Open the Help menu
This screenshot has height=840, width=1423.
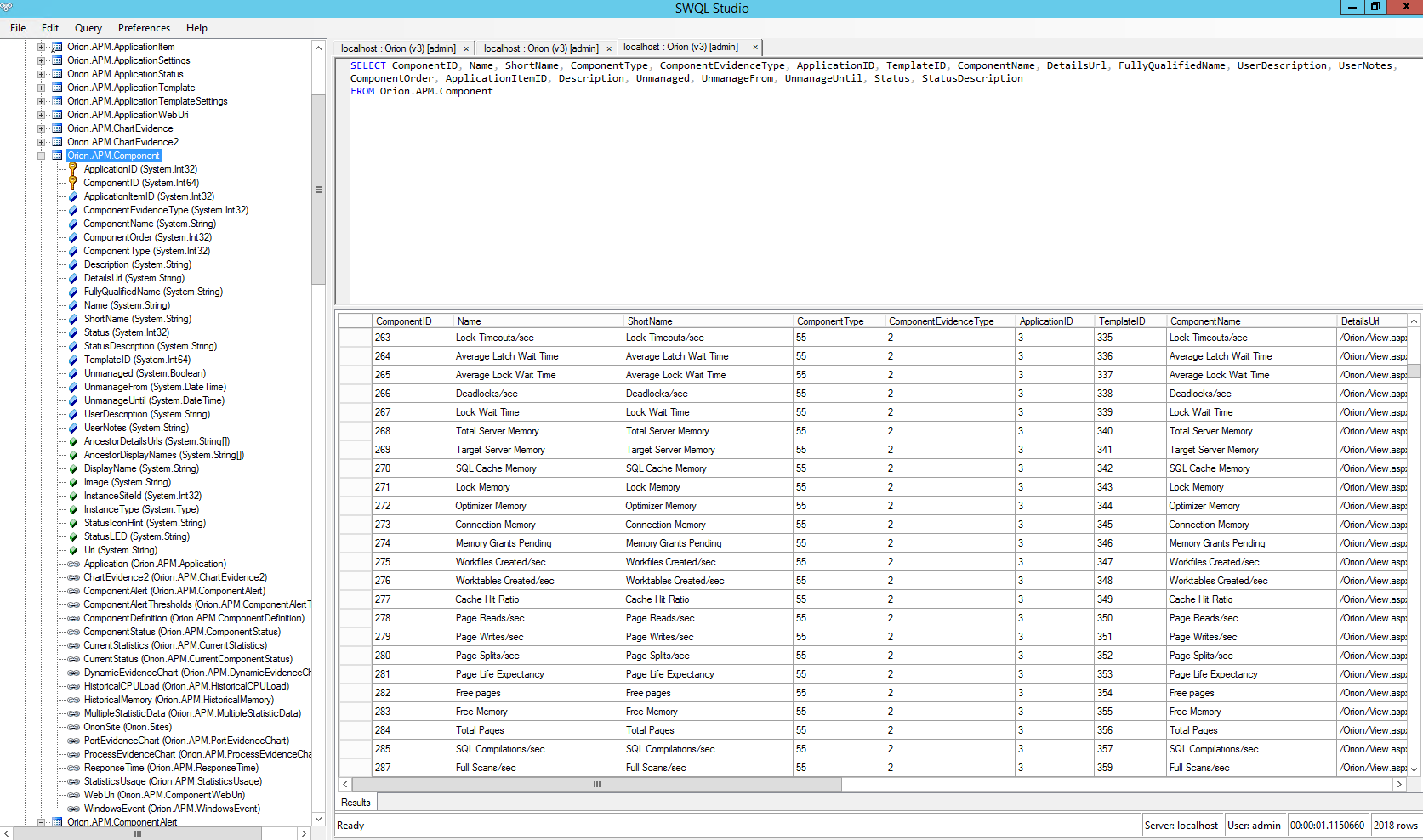(x=196, y=28)
